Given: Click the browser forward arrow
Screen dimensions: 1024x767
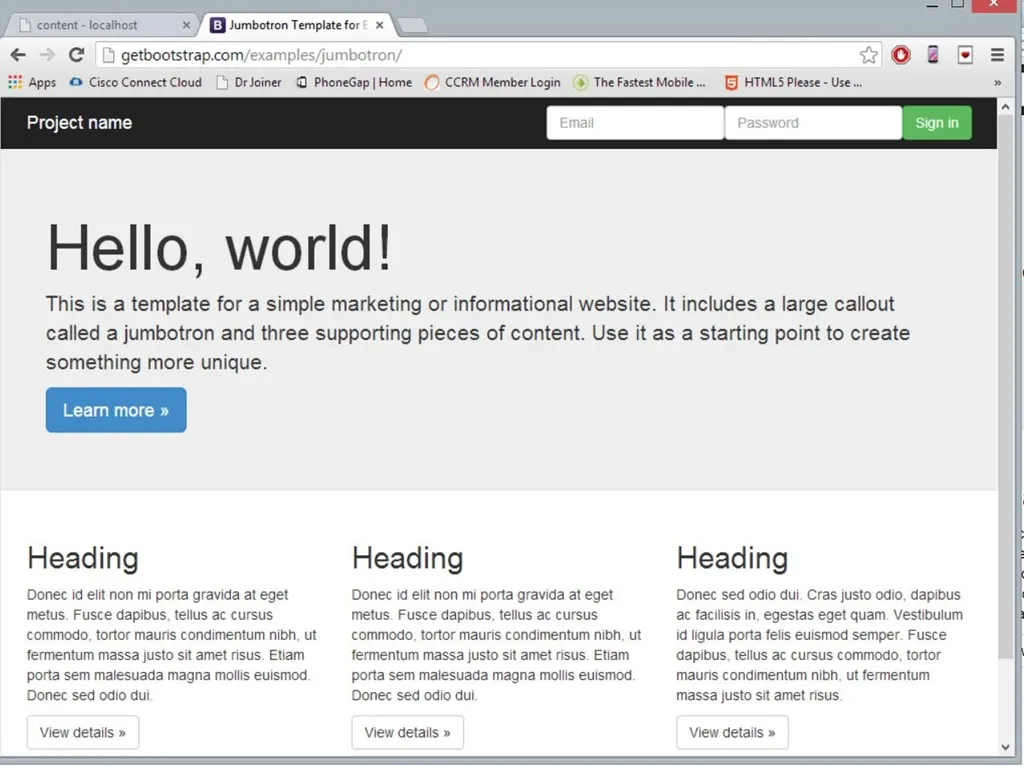Looking at the screenshot, I should (47, 55).
